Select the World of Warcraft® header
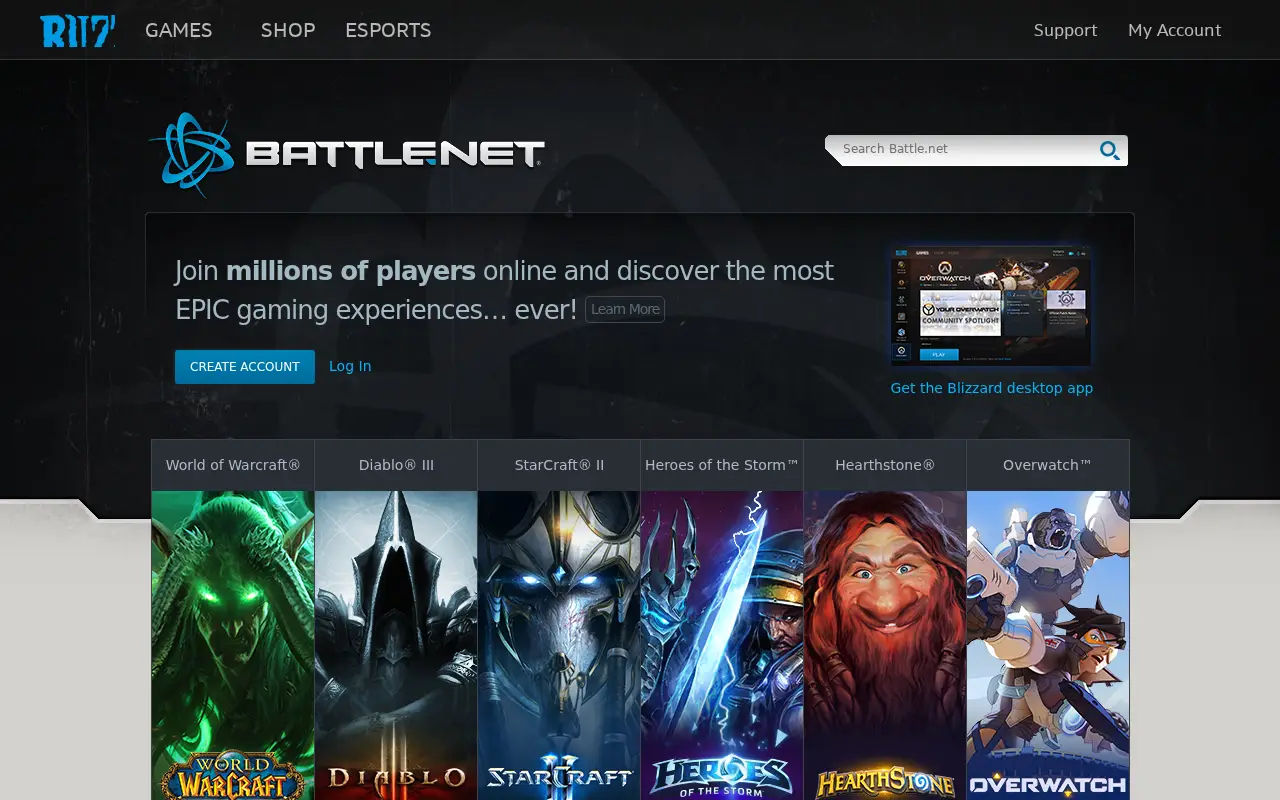The image size is (1280, 800). (x=233, y=465)
